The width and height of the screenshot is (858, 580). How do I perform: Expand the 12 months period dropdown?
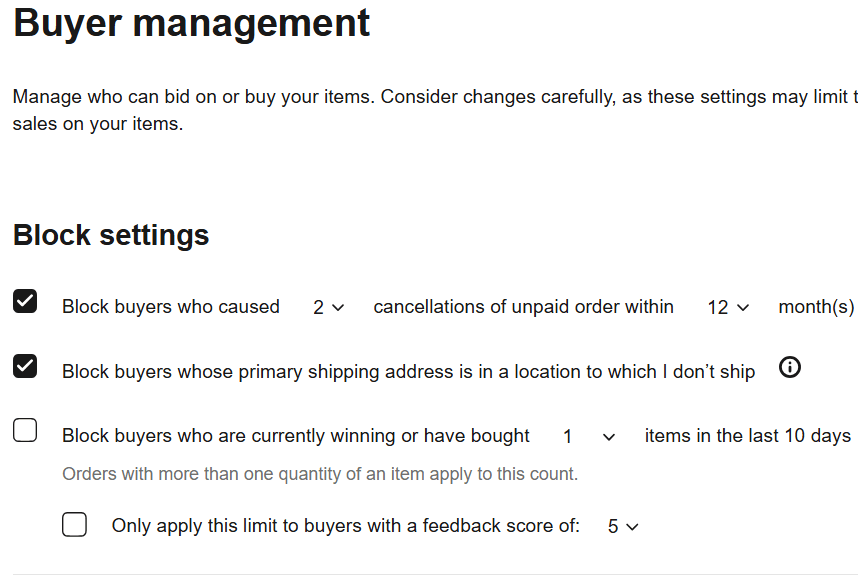[728, 308]
